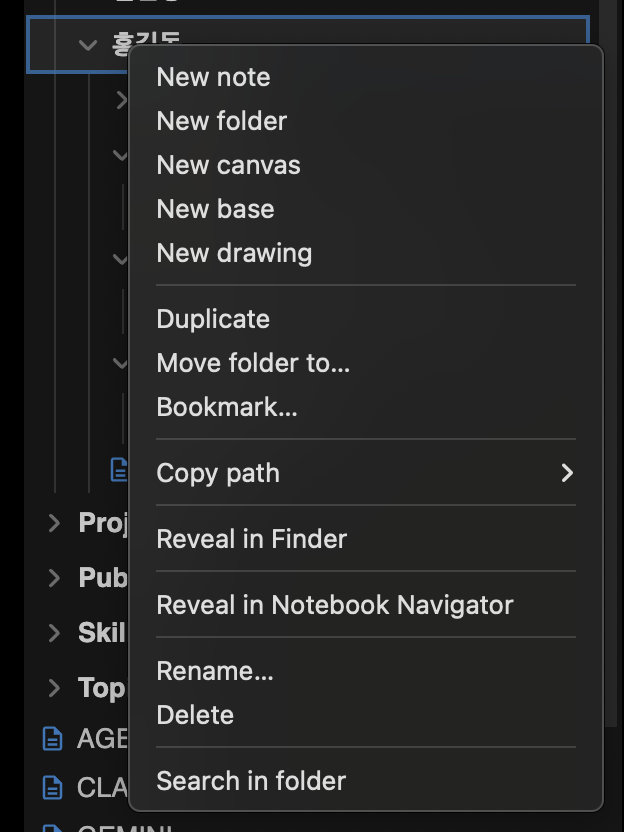Collapse the 홍길동 folder chevron

(88, 43)
